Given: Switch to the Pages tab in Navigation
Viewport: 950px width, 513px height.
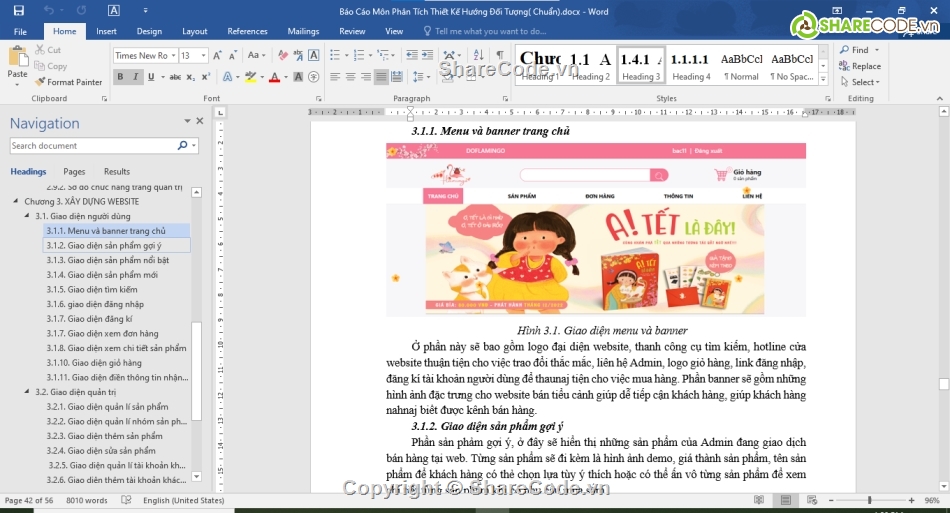Looking at the screenshot, I should [x=74, y=172].
